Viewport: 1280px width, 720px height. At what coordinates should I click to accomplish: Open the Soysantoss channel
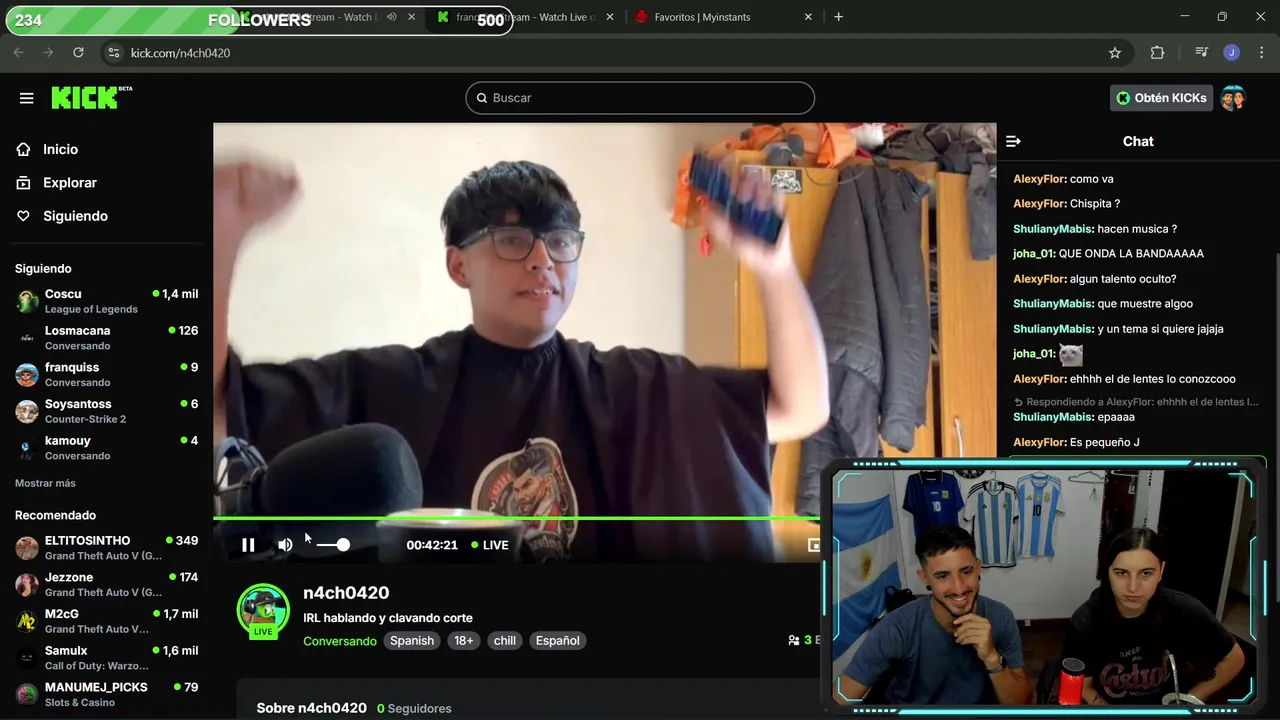coord(106,411)
